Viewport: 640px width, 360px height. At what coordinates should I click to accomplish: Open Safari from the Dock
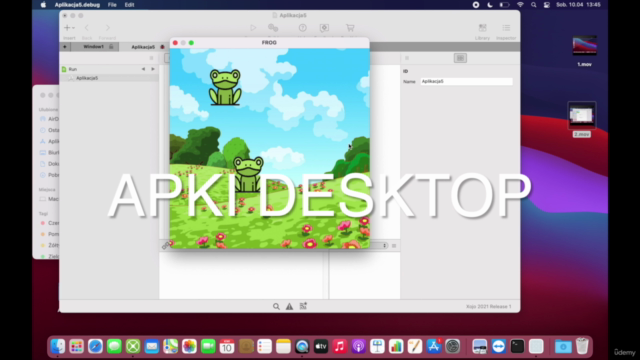pos(95,347)
